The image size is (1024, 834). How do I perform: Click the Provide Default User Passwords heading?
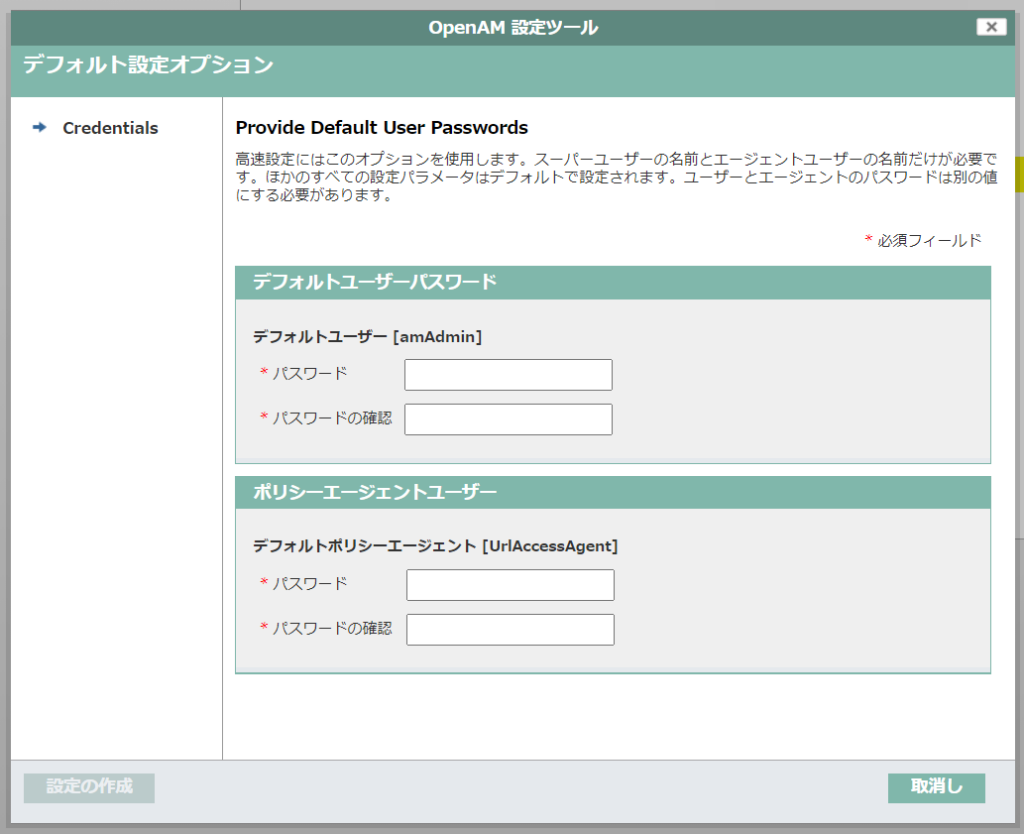point(381,127)
